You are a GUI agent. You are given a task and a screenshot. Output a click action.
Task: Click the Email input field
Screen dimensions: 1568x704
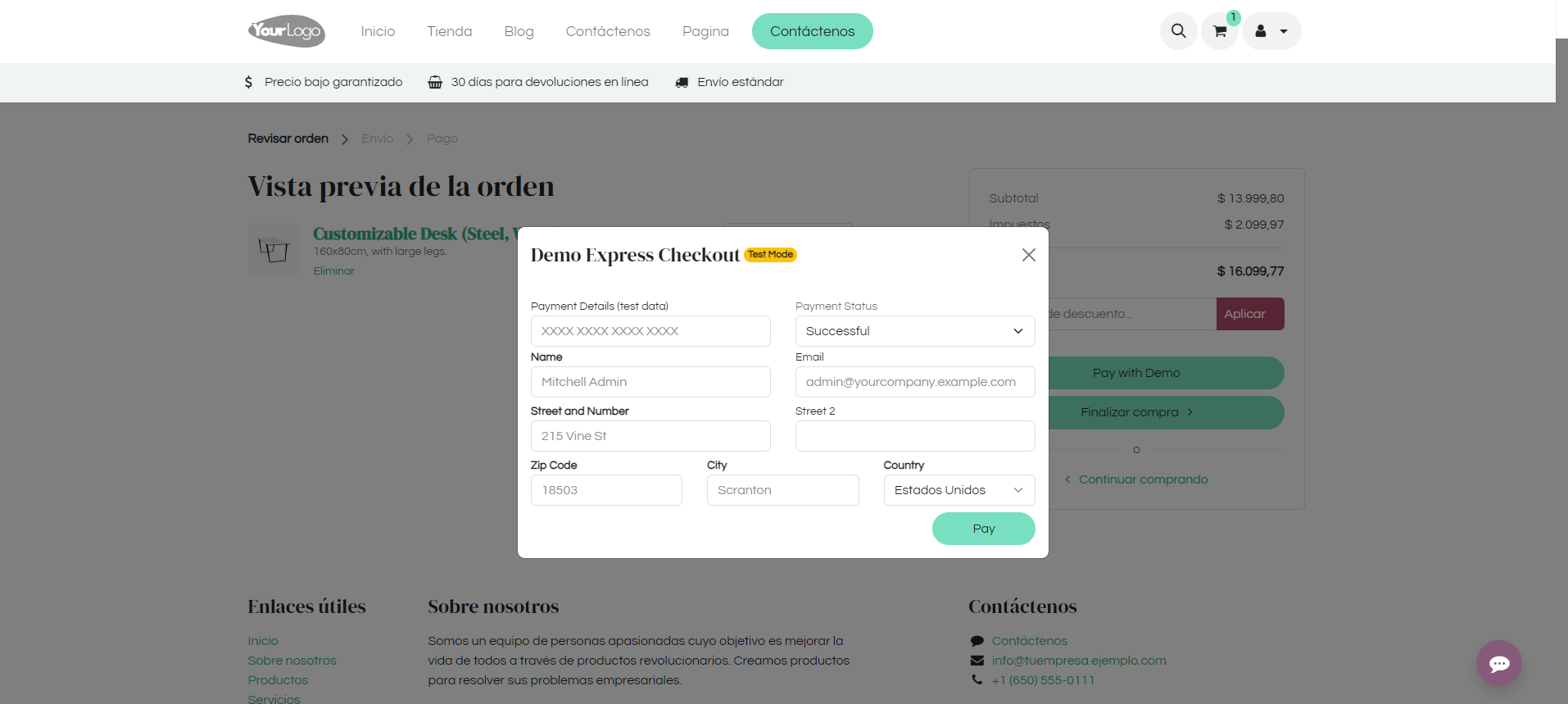point(914,382)
